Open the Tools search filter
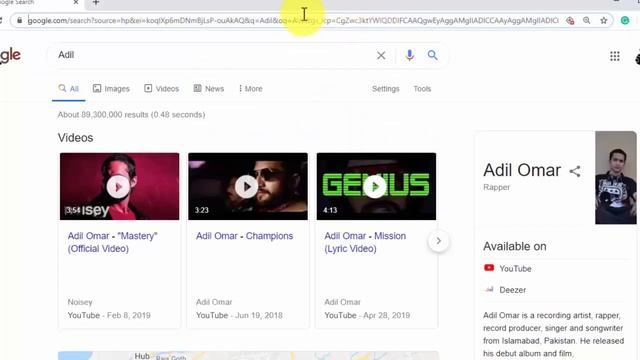 [422, 89]
